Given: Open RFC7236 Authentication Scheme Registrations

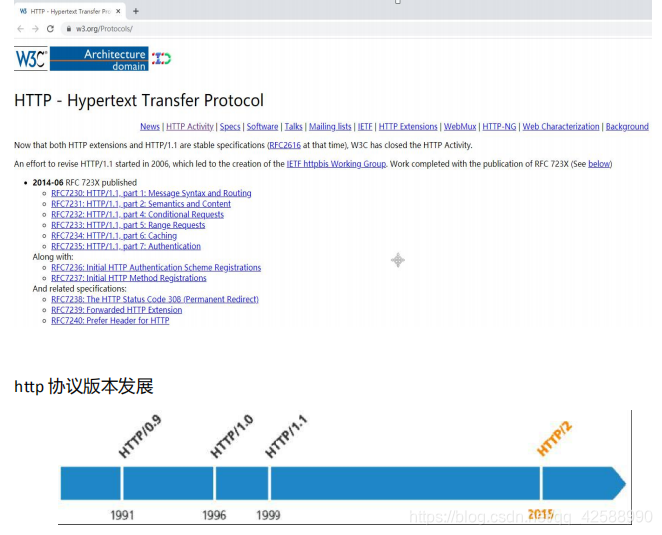Looking at the screenshot, I should [x=156, y=268].
